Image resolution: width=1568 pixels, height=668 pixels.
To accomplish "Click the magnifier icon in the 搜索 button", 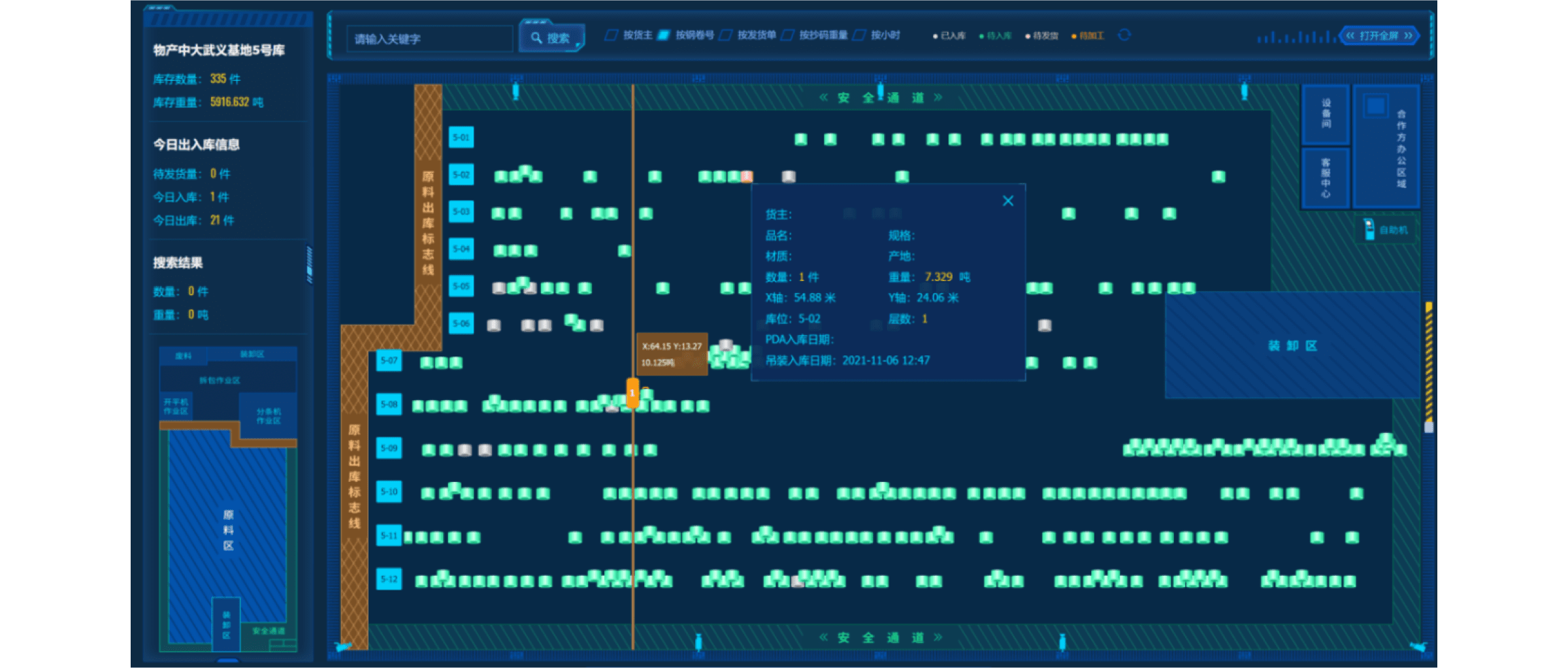I will 536,38.
